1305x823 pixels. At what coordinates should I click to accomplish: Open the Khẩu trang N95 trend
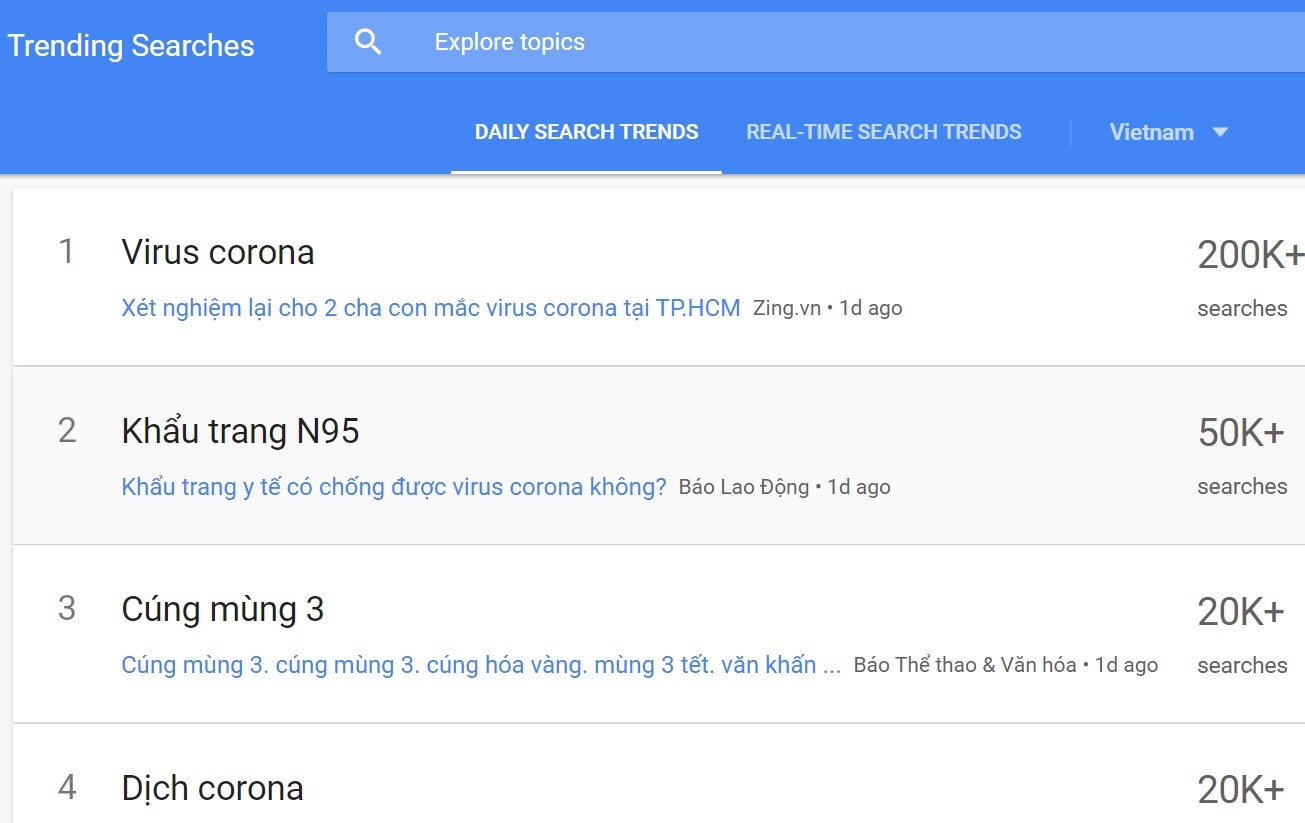241,431
